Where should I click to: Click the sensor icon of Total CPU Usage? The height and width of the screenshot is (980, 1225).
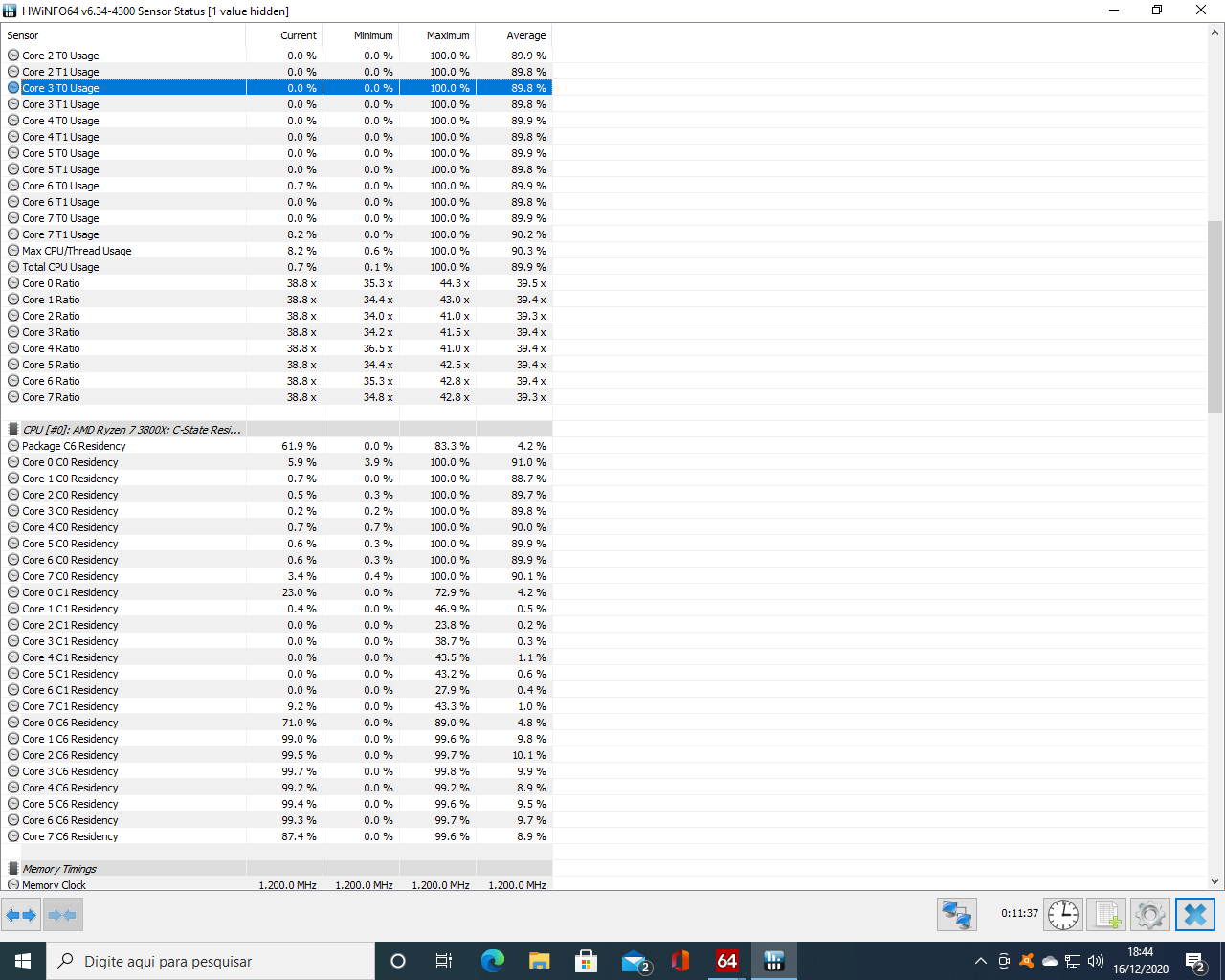tap(13, 267)
